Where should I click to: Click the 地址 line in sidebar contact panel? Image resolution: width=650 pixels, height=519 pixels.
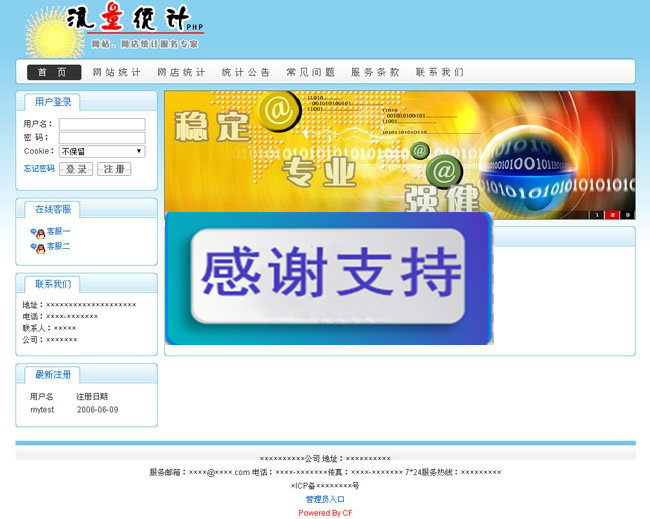point(79,305)
